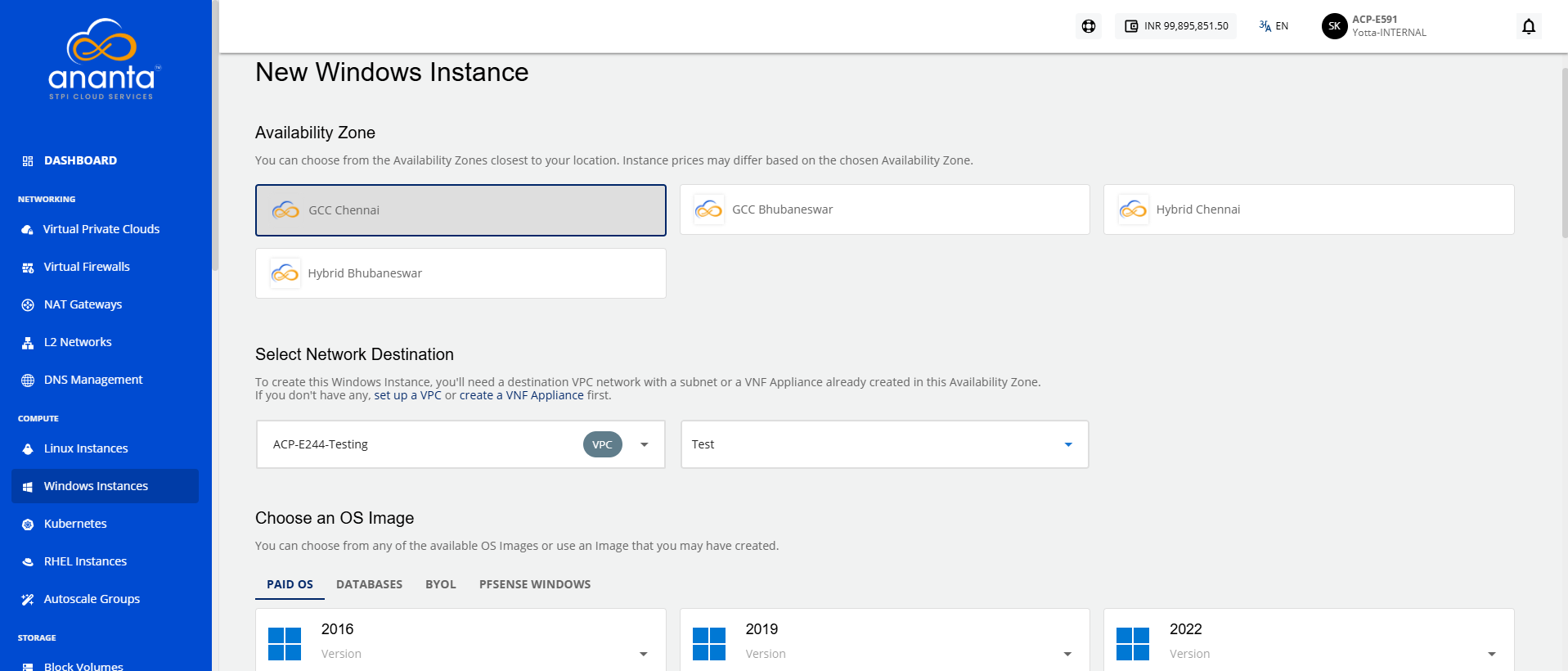This screenshot has width=1568, height=671.
Task: Click the RHEL Instances icon
Action: pyautogui.click(x=28, y=562)
